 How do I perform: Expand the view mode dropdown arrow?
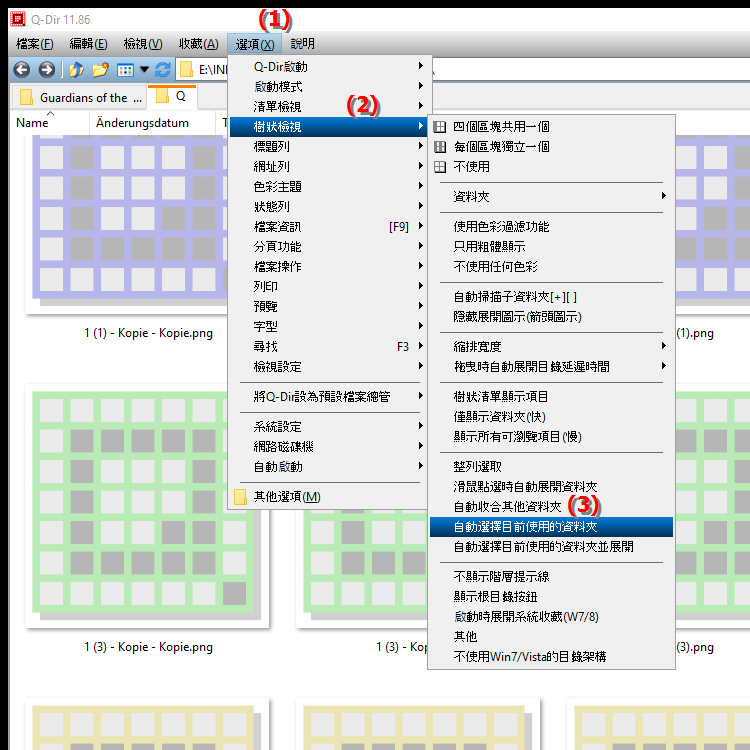click(144, 70)
